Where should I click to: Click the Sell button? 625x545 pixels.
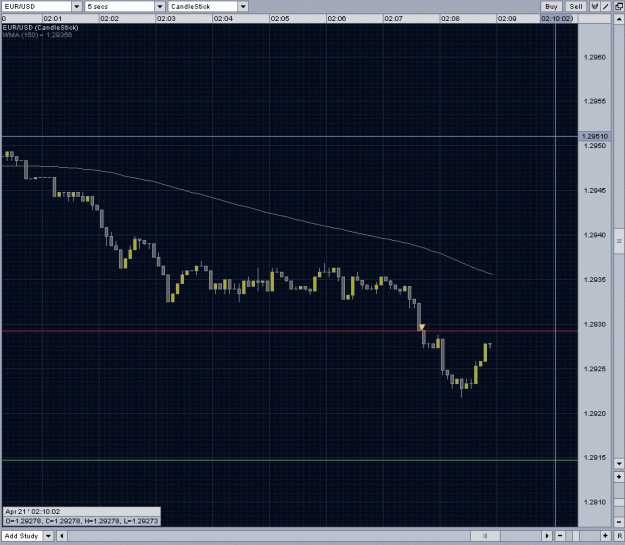click(576, 6)
